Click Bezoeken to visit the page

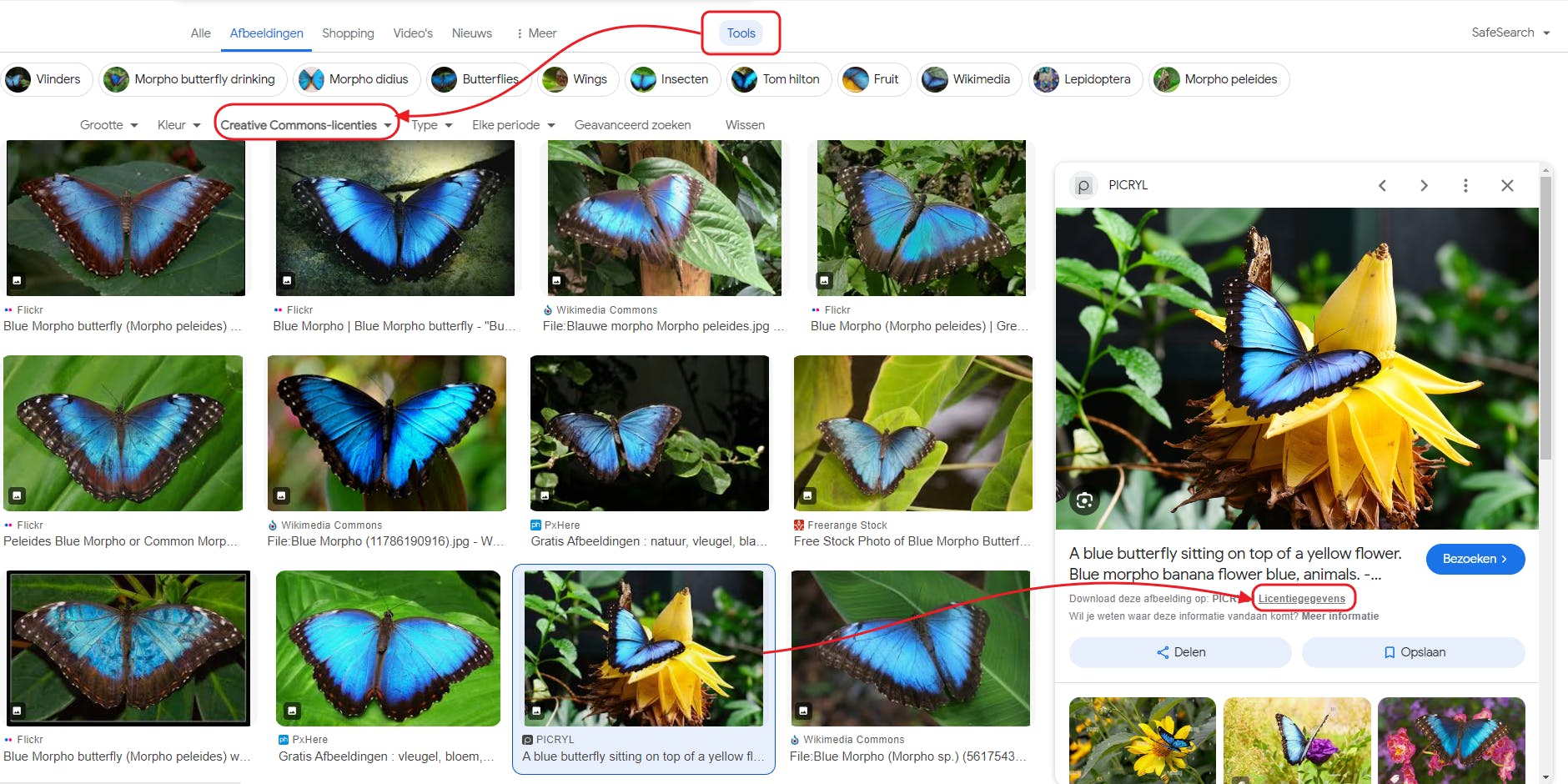pyautogui.click(x=1475, y=559)
